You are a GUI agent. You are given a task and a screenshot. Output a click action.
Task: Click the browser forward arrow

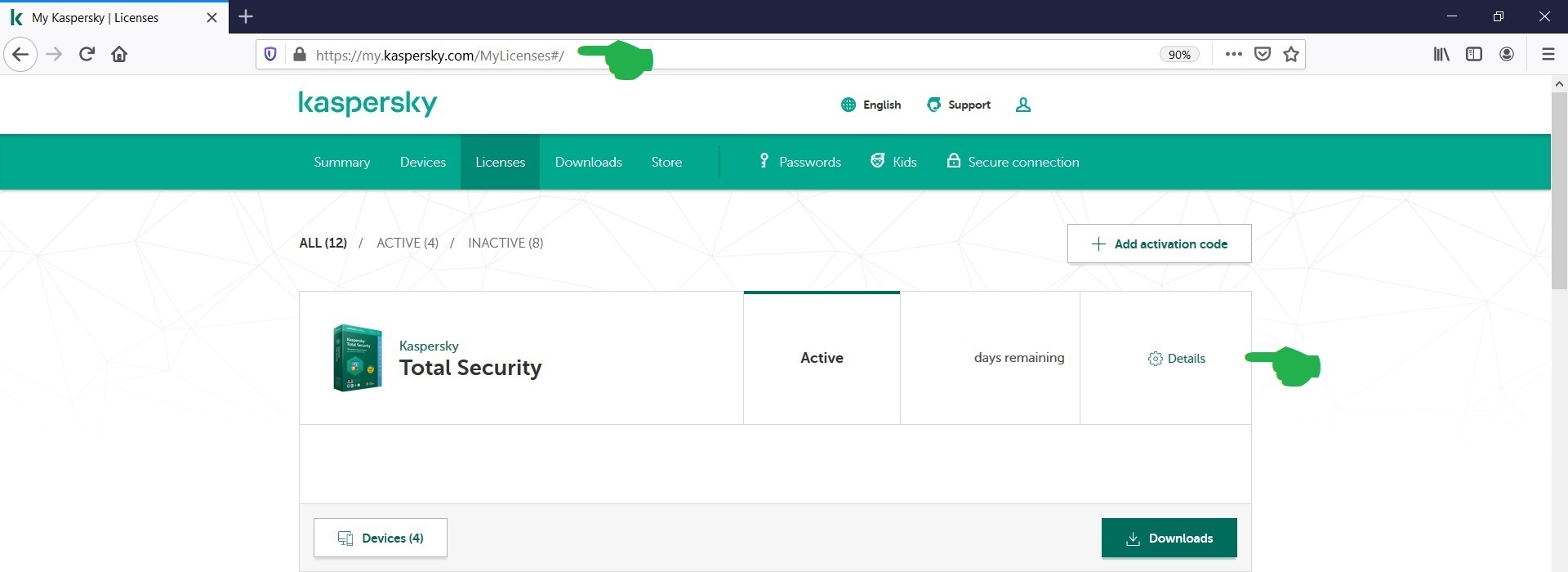[x=54, y=55]
